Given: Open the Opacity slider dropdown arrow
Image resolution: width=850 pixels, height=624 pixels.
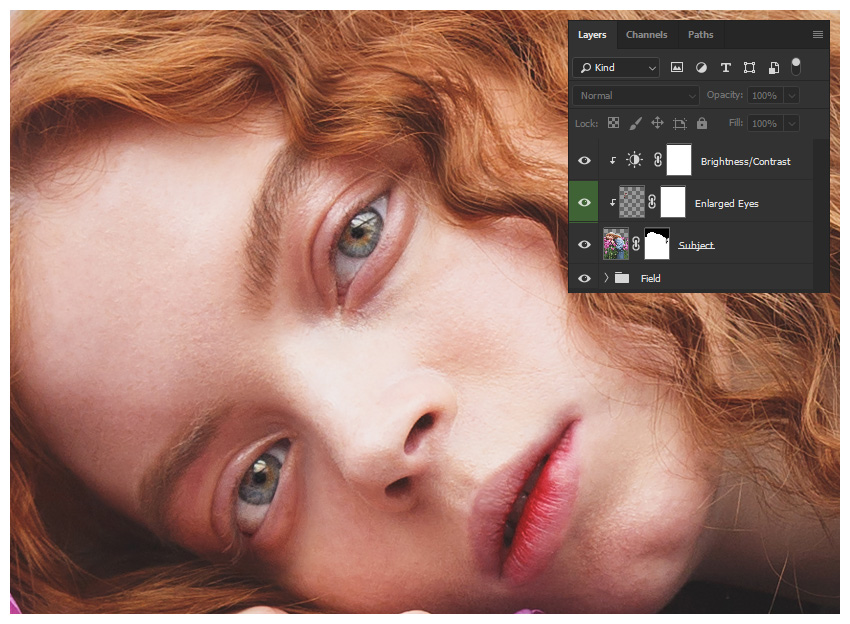Looking at the screenshot, I should coord(791,96).
